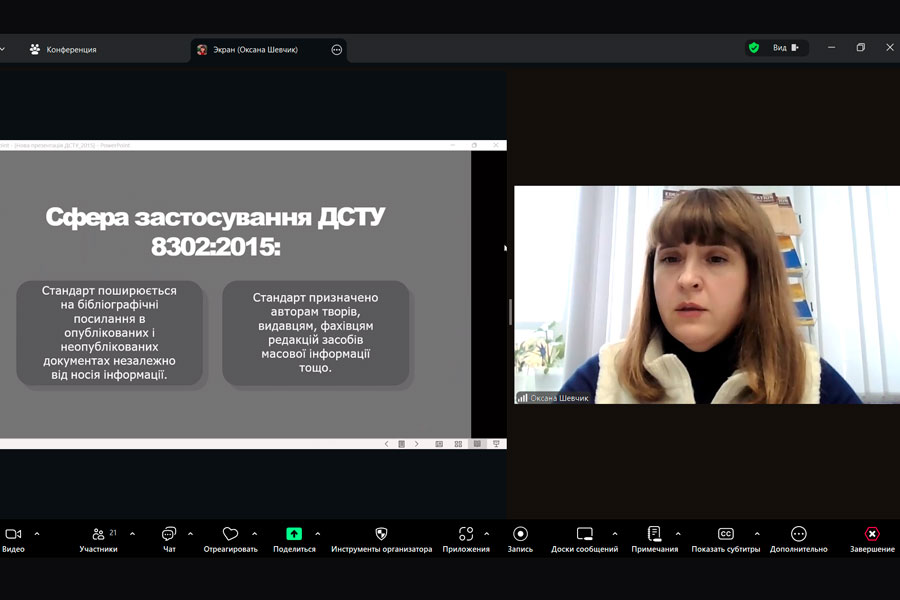
Task: Click the Оксана Шевчик video thumbnail
Action: (707, 295)
